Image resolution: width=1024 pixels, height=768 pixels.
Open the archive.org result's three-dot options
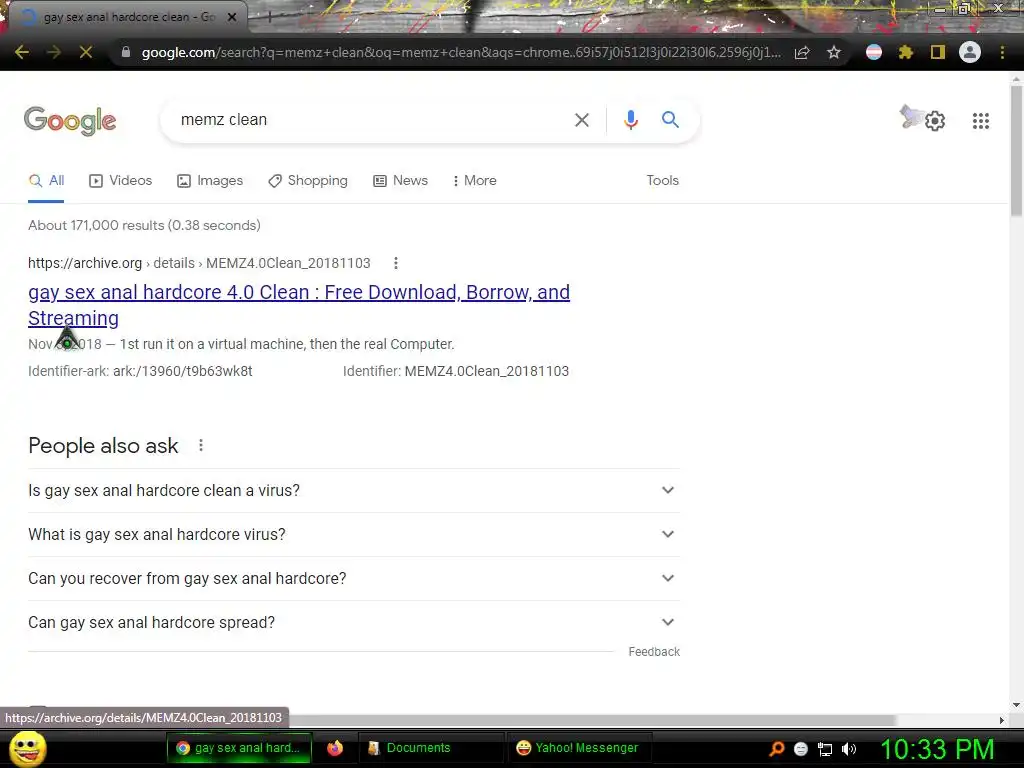pos(396,263)
